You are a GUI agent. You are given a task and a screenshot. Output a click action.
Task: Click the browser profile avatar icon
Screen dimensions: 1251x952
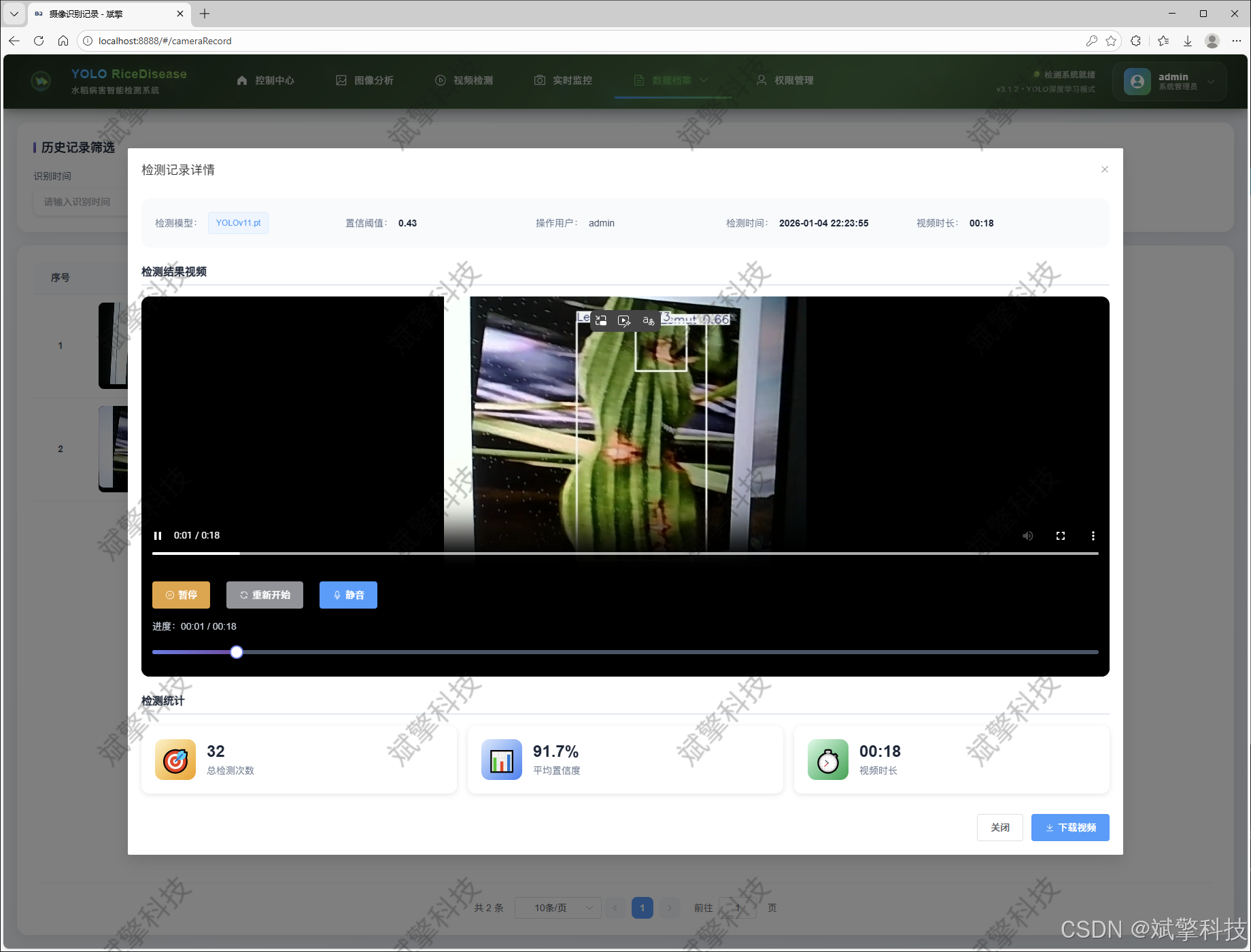pyautogui.click(x=1212, y=41)
